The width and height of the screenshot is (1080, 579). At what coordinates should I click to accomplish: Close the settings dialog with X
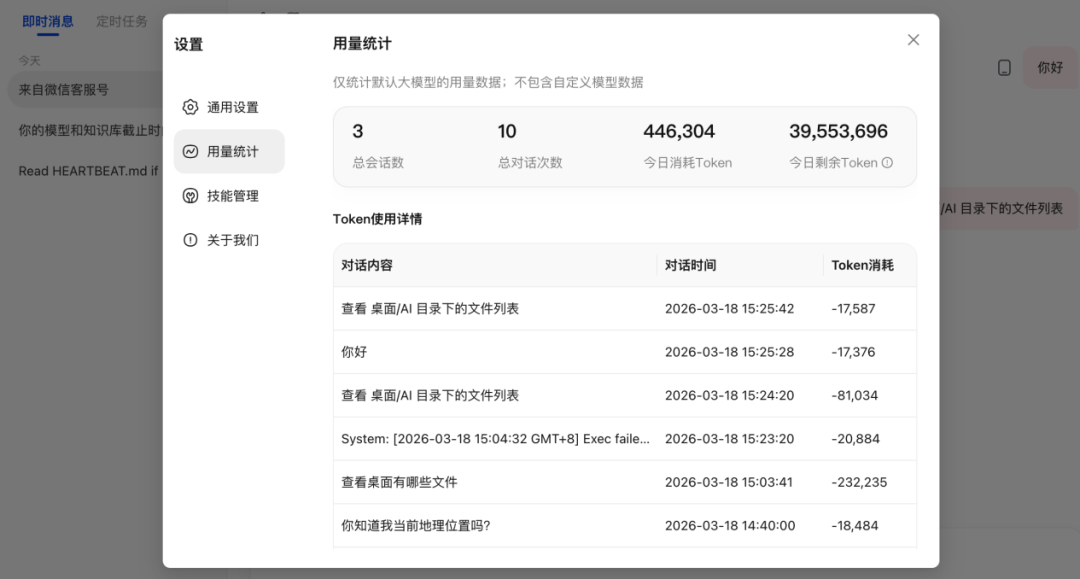click(913, 40)
